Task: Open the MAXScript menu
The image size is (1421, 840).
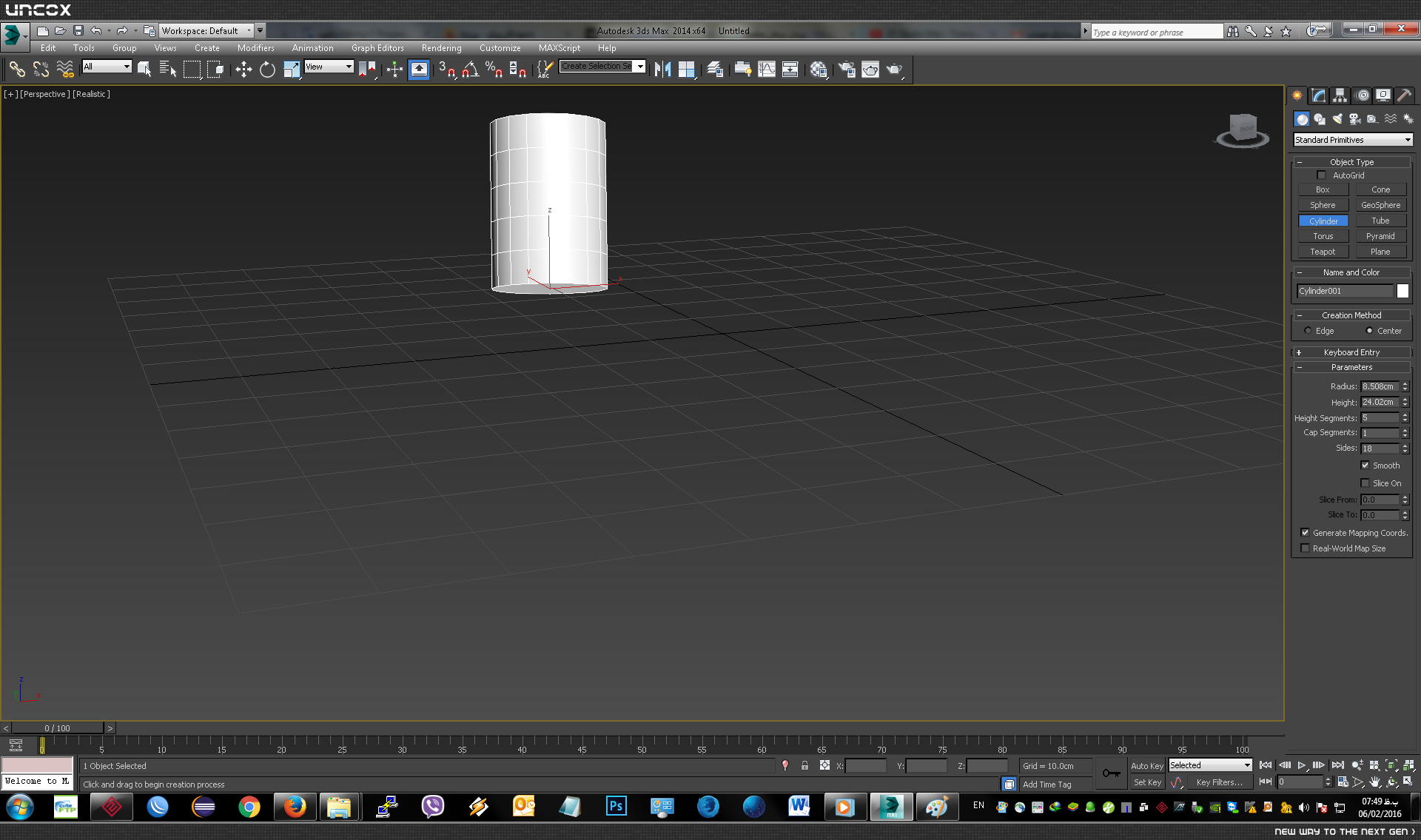Action: (x=559, y=48)
